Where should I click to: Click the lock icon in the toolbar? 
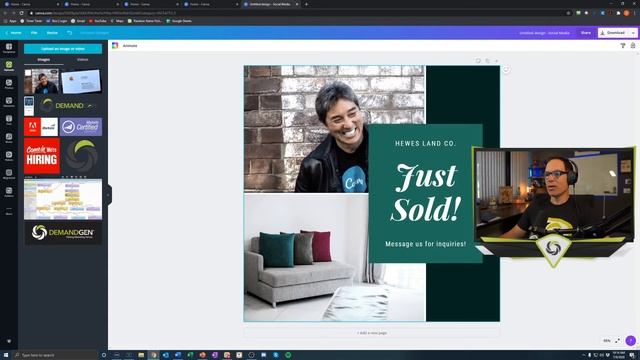633,46
